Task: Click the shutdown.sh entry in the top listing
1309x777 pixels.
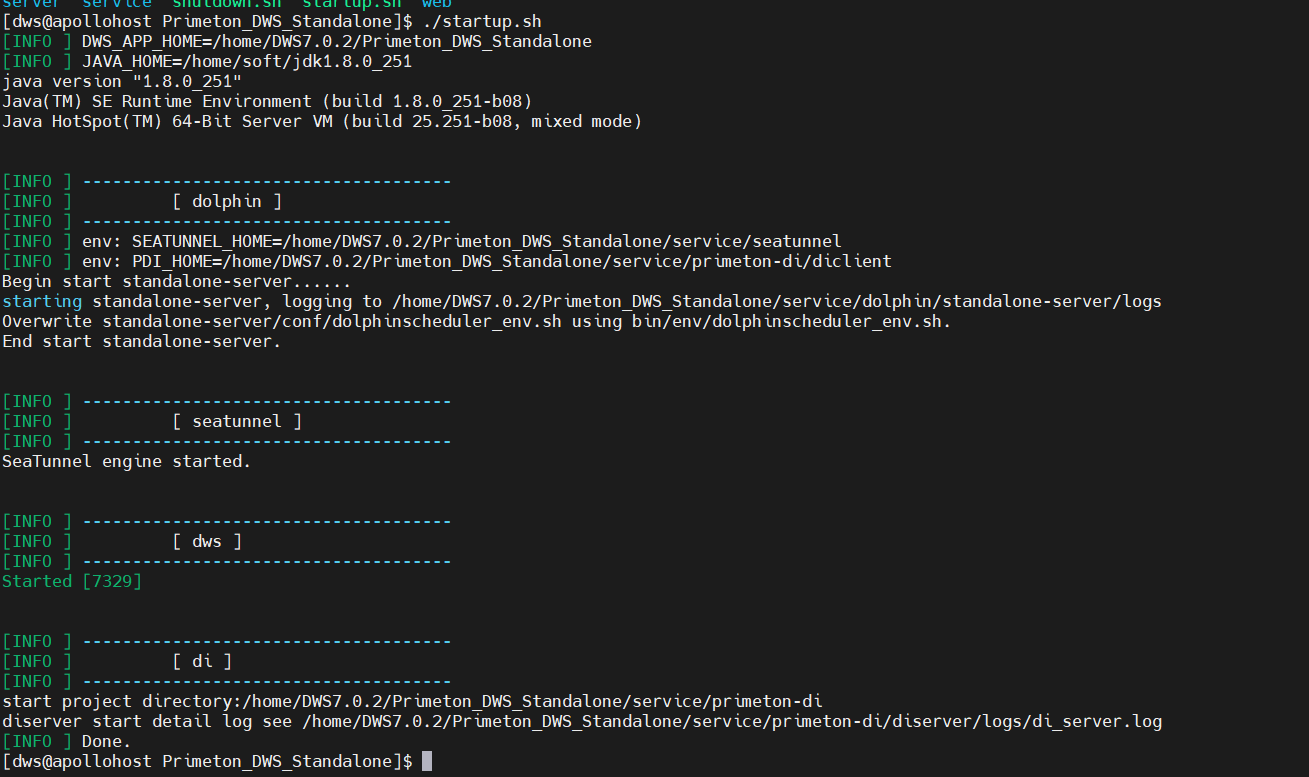Action: tap(226, 4)
